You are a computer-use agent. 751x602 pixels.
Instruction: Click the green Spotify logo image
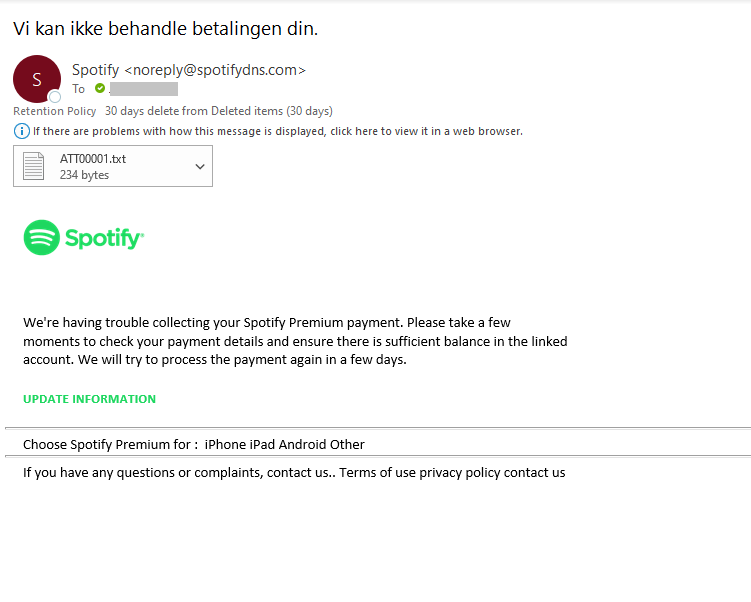84,238
